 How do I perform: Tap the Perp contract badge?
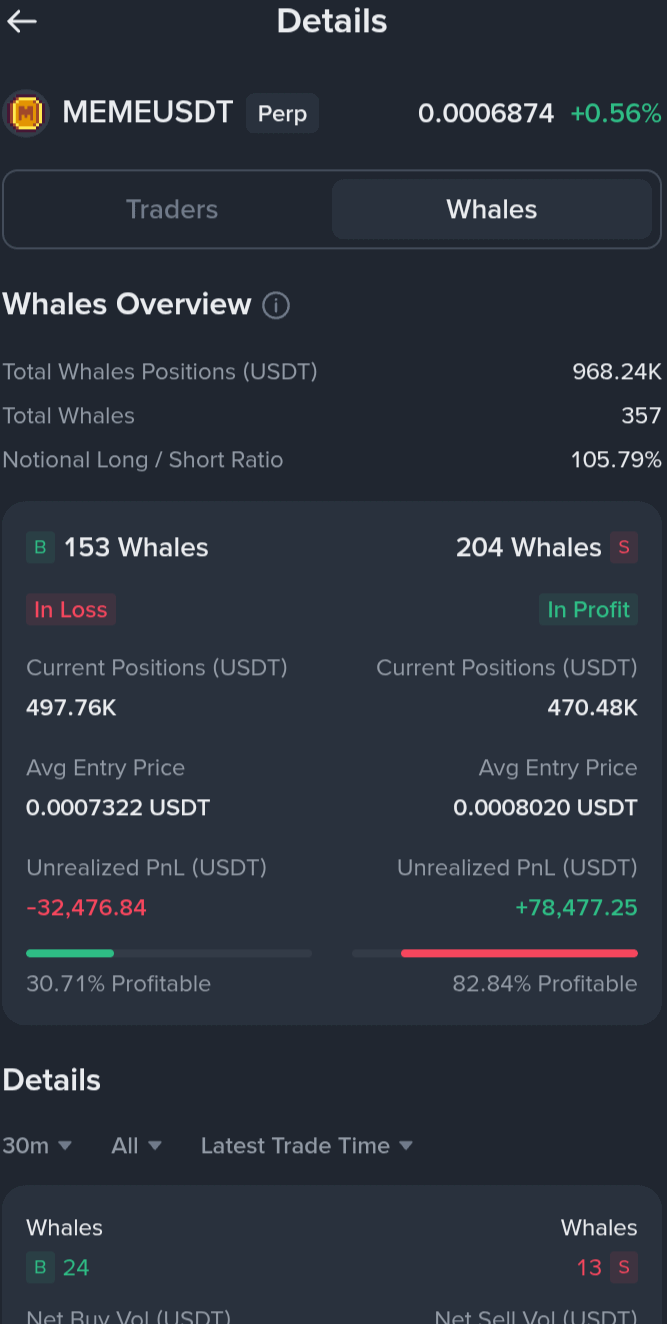[282, 114]
